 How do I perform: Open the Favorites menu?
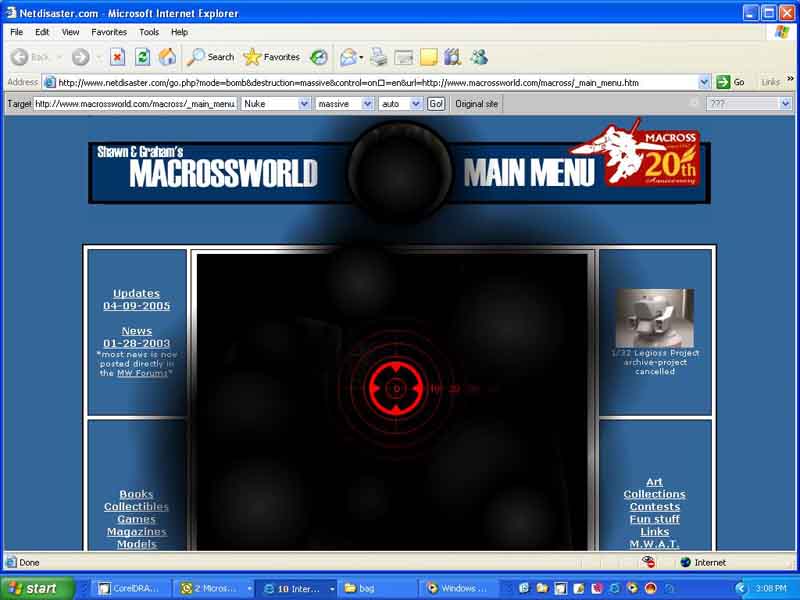[109, 32]
